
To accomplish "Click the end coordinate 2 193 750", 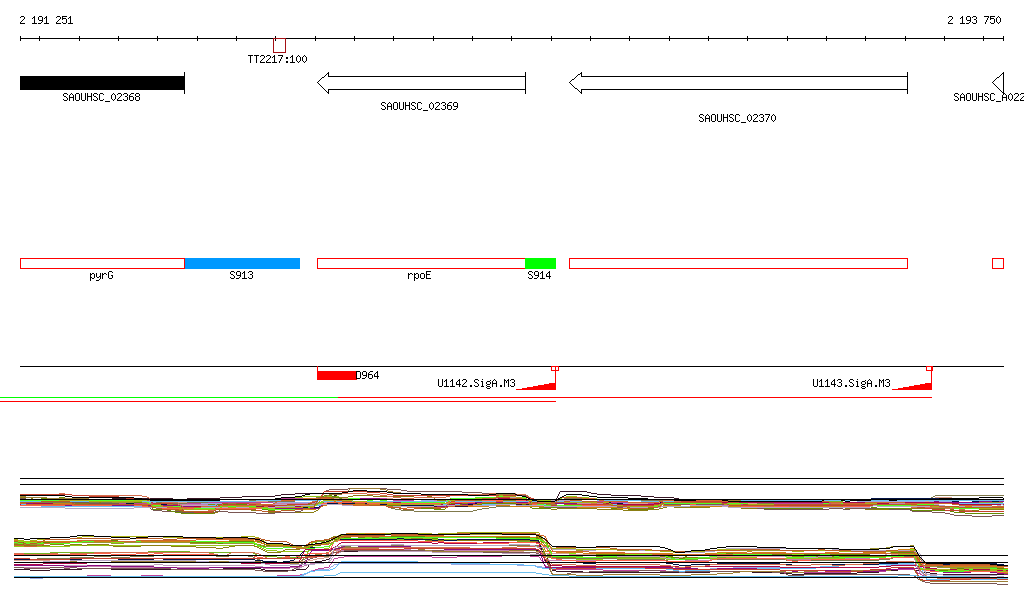I will (974, 20).
